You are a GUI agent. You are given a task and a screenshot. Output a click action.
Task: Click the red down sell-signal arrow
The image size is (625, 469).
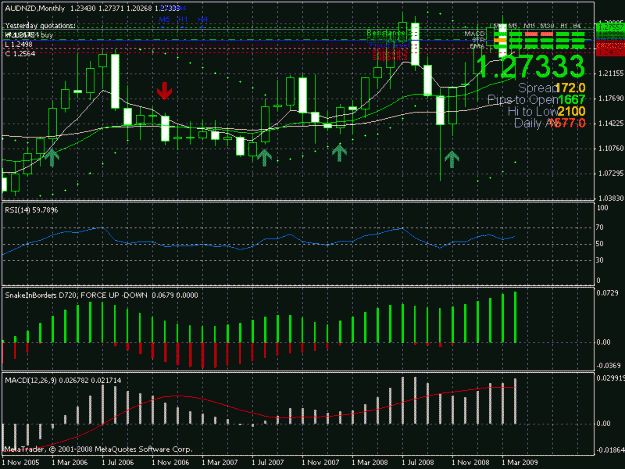pyautogui.click(x=164, y=91)
